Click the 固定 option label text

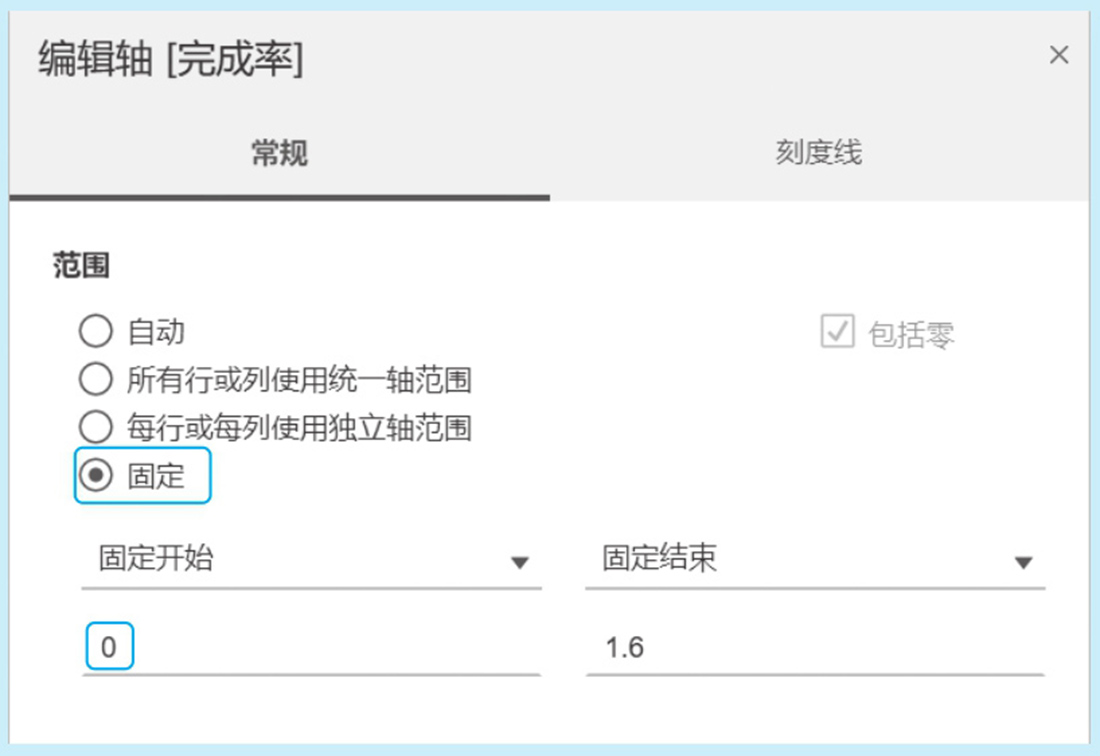pyautogui.click(x=157, y=476)
